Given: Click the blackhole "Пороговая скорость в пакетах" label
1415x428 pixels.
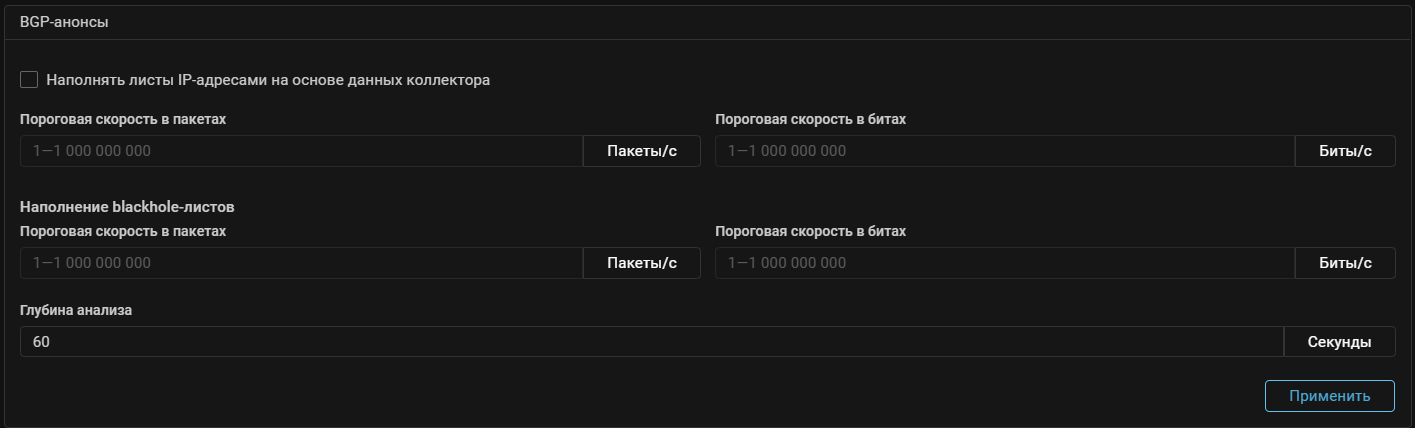Looking at the screenshot, I should click(x=123, y=231).
